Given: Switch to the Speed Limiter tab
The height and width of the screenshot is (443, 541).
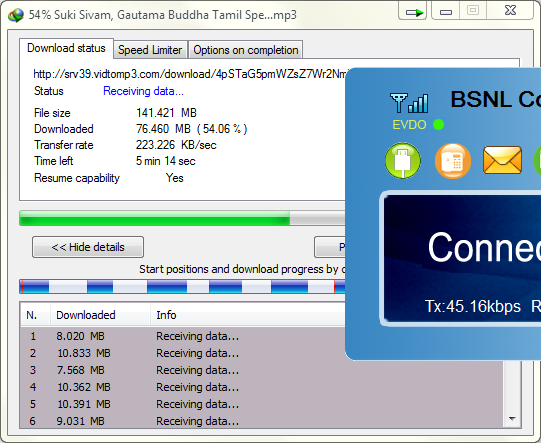Looking at the screenshot, I should click(150, 50).
